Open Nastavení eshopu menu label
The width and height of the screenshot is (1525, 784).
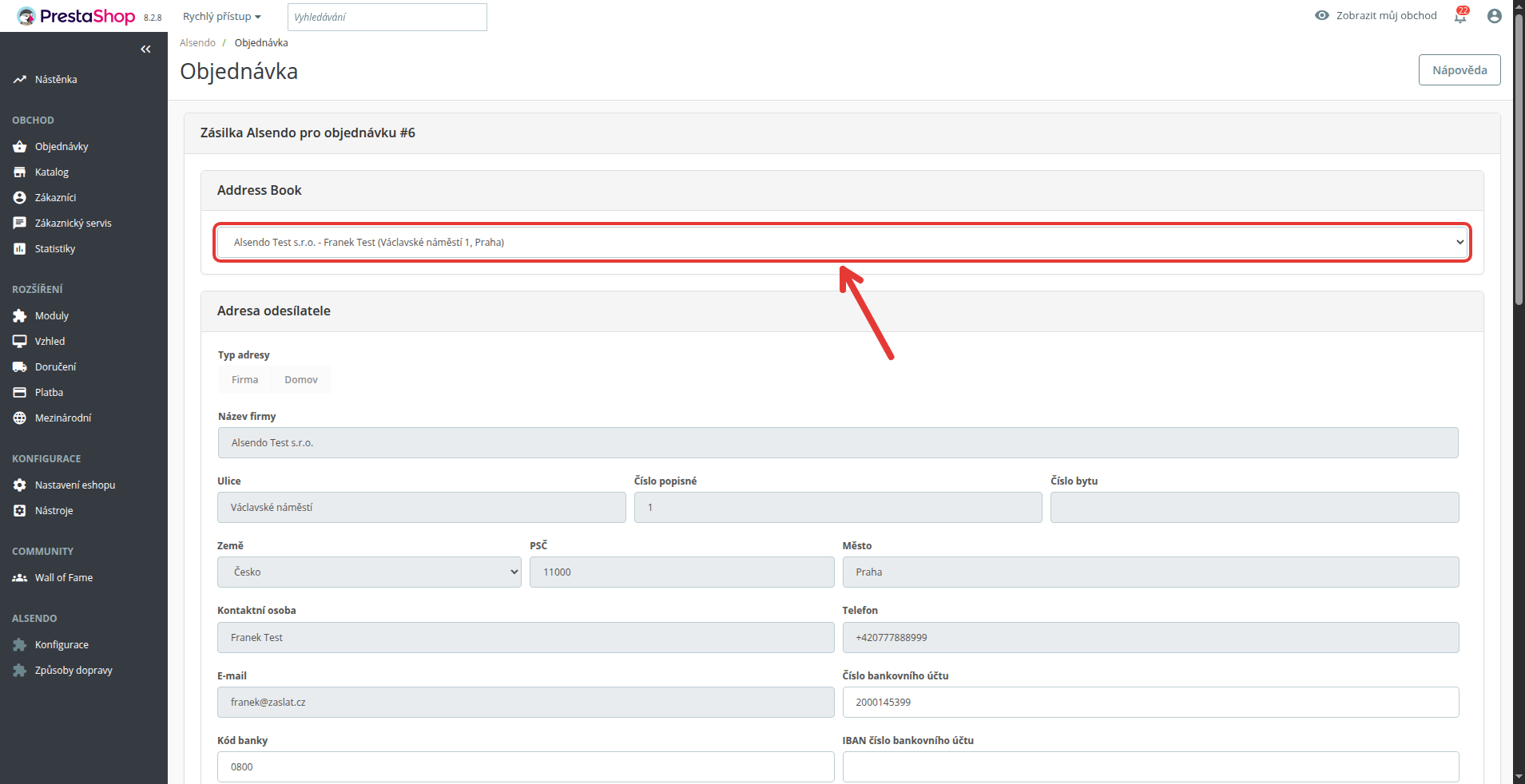[x=75, y=485]
